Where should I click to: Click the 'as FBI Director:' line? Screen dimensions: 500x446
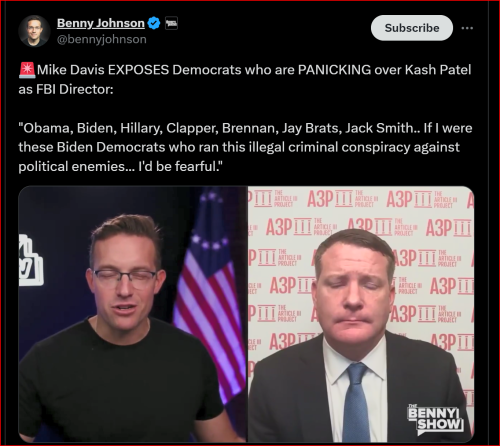coord(66,89)
